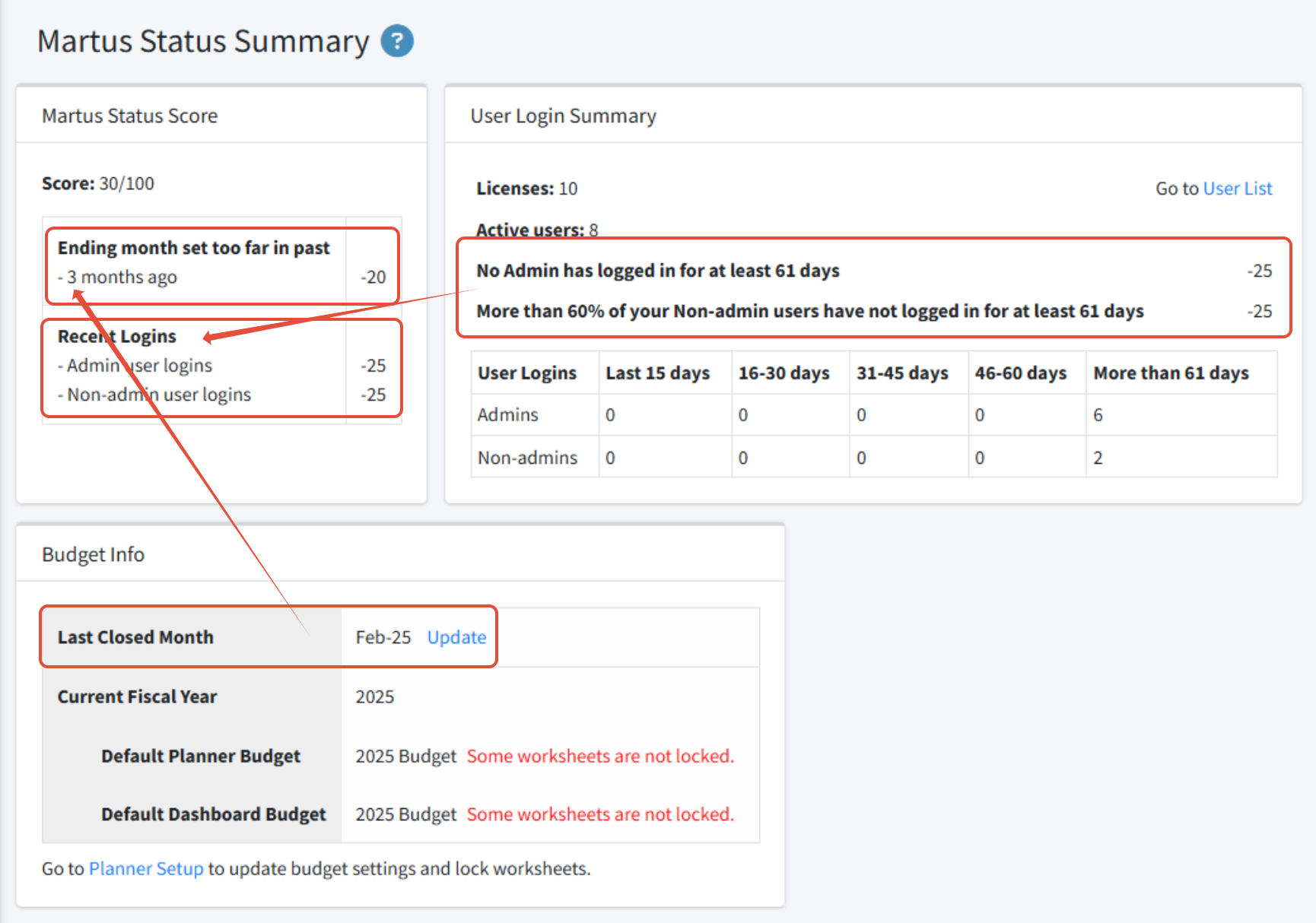The height and width of the screenshot is (923, 1316).
Task: Click the Update link beside Feb-25
Action: tap(456, 637)
